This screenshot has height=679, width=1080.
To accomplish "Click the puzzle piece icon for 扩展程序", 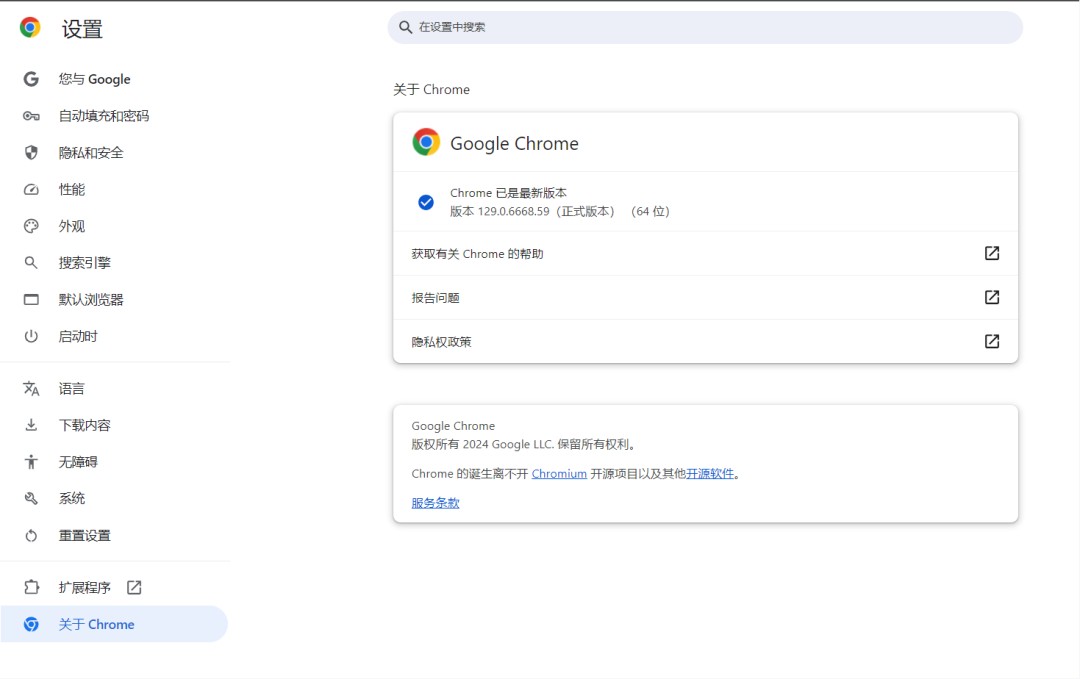I will pos(31,587).
